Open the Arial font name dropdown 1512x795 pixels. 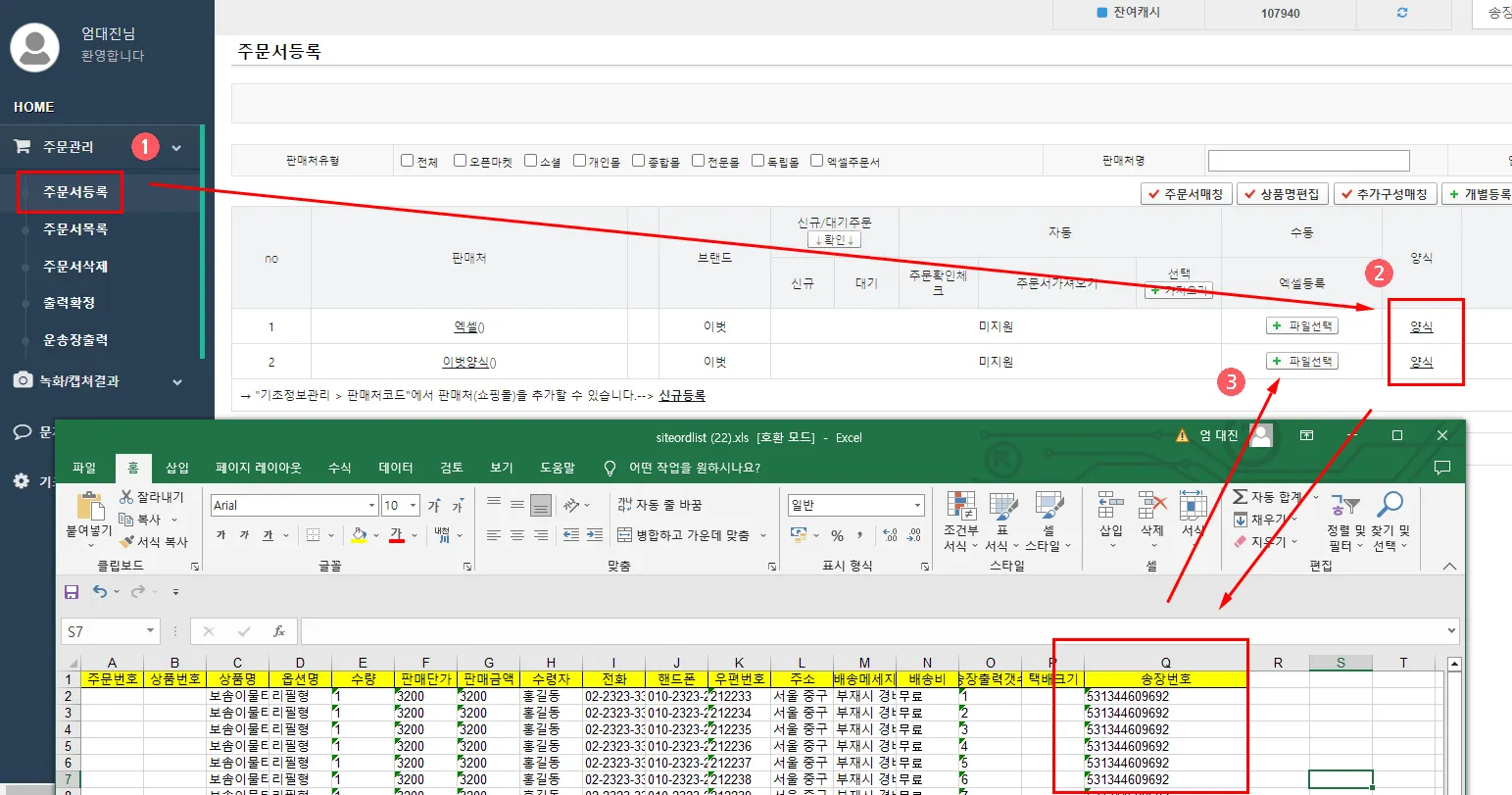[372, 506]
